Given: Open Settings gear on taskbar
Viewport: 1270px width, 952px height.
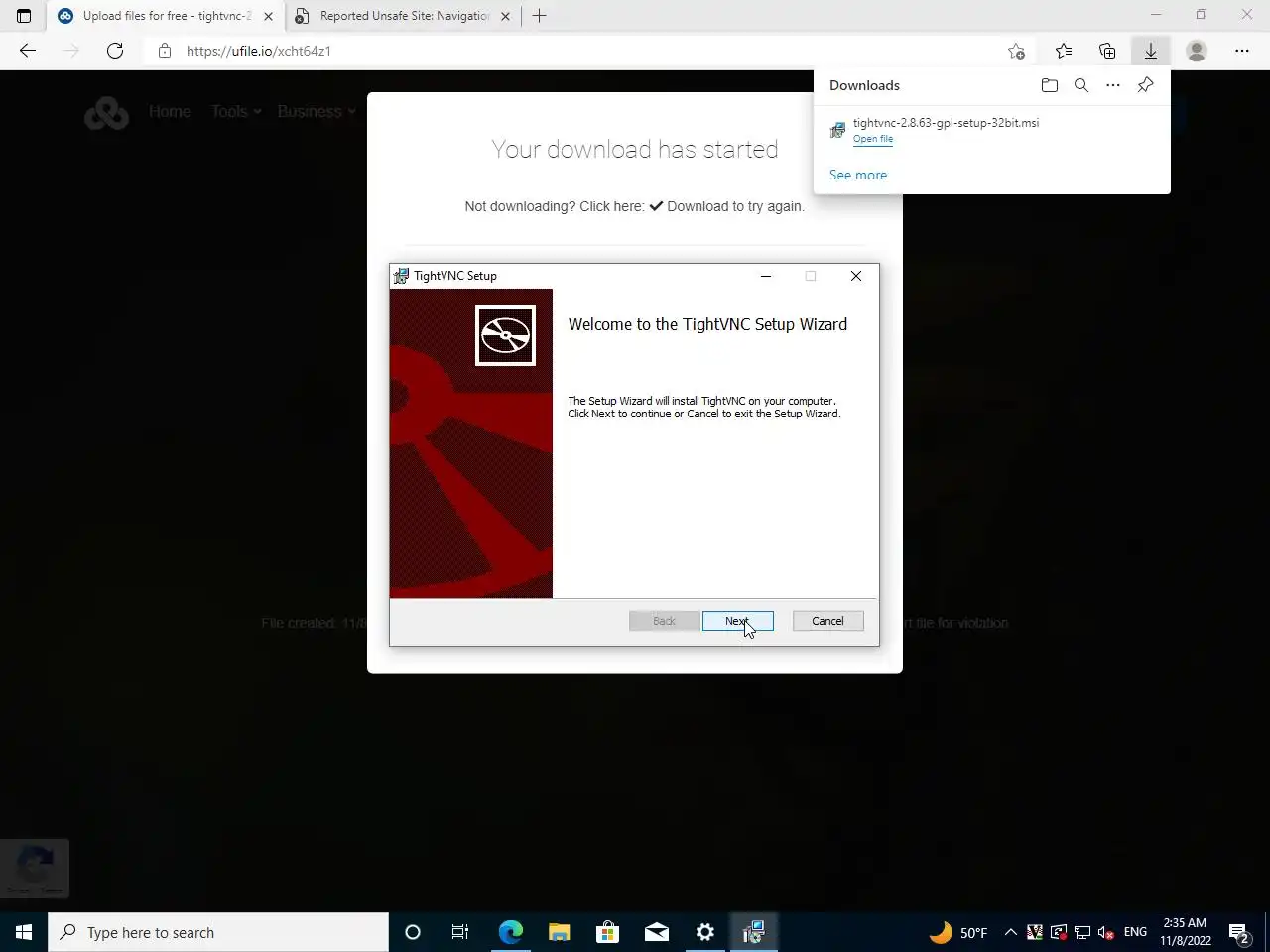Looking at the screenshot, I should [x=704, y=932].
